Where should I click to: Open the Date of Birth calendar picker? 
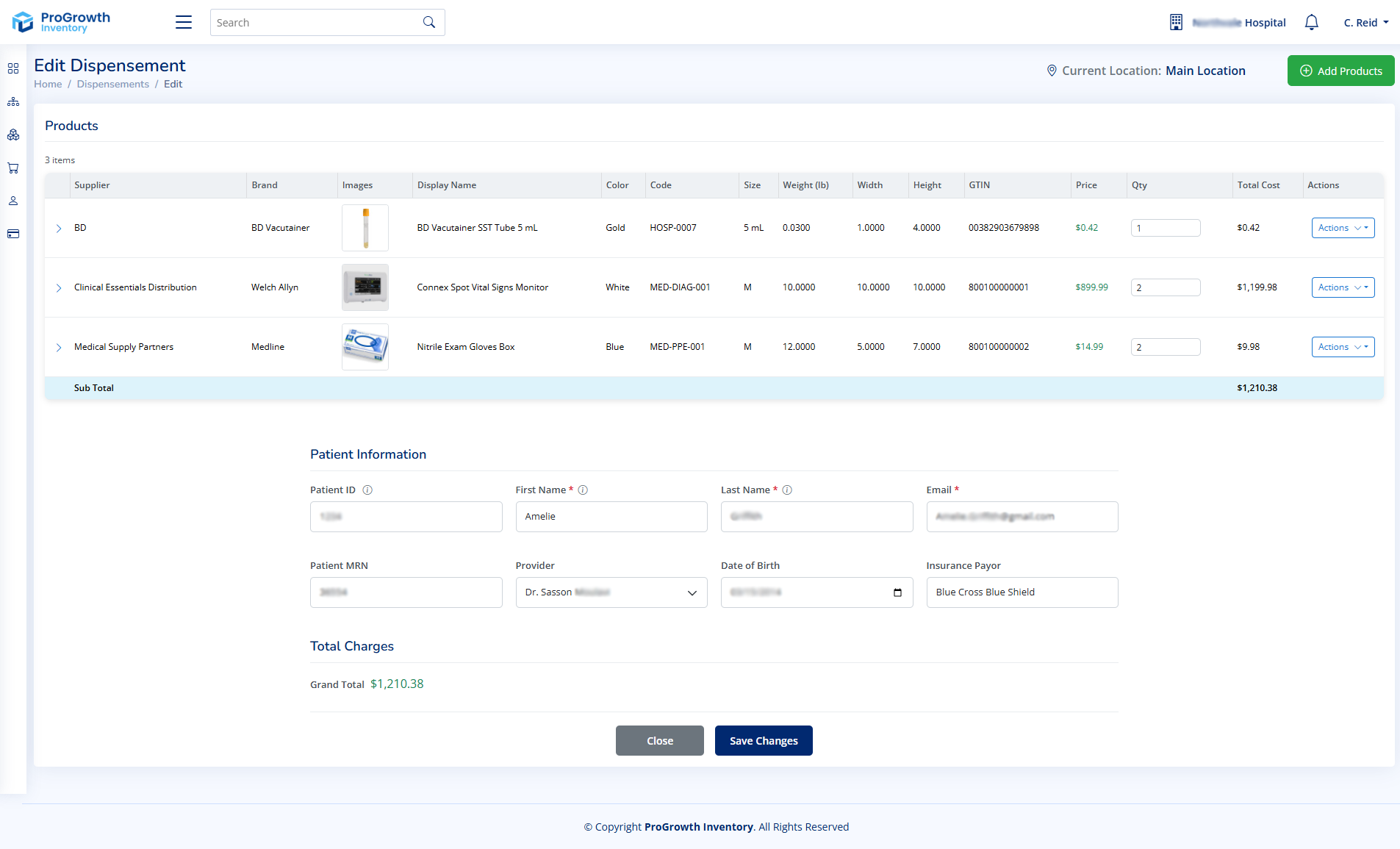(897, 592)
